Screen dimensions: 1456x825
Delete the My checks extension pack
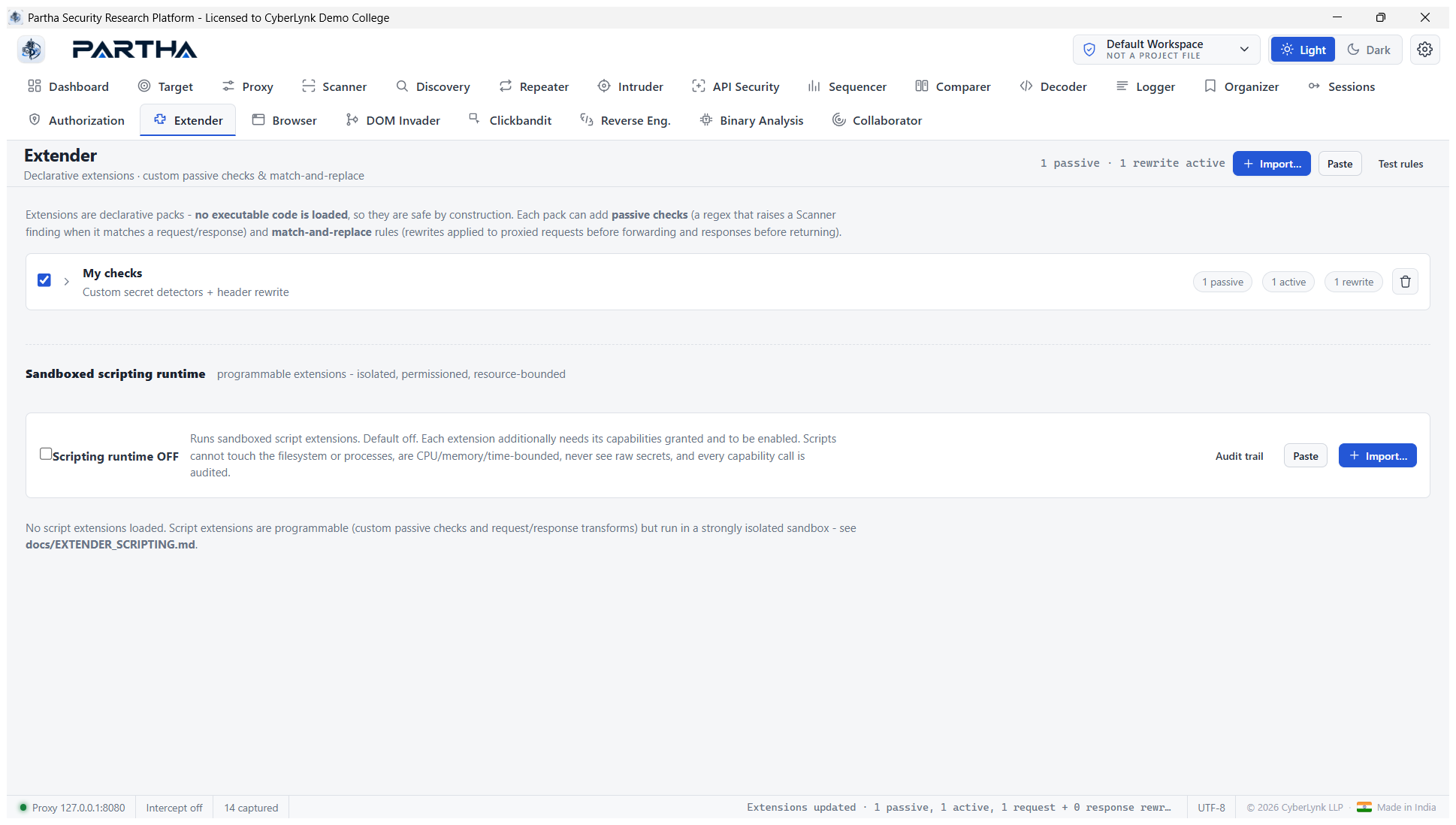click(1405, 282)
